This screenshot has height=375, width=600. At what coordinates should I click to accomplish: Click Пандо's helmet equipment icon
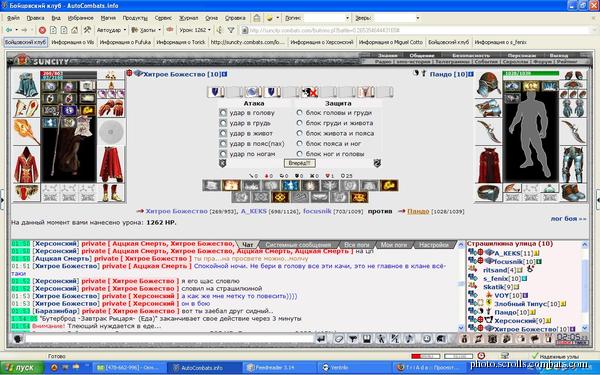(488, 84)
